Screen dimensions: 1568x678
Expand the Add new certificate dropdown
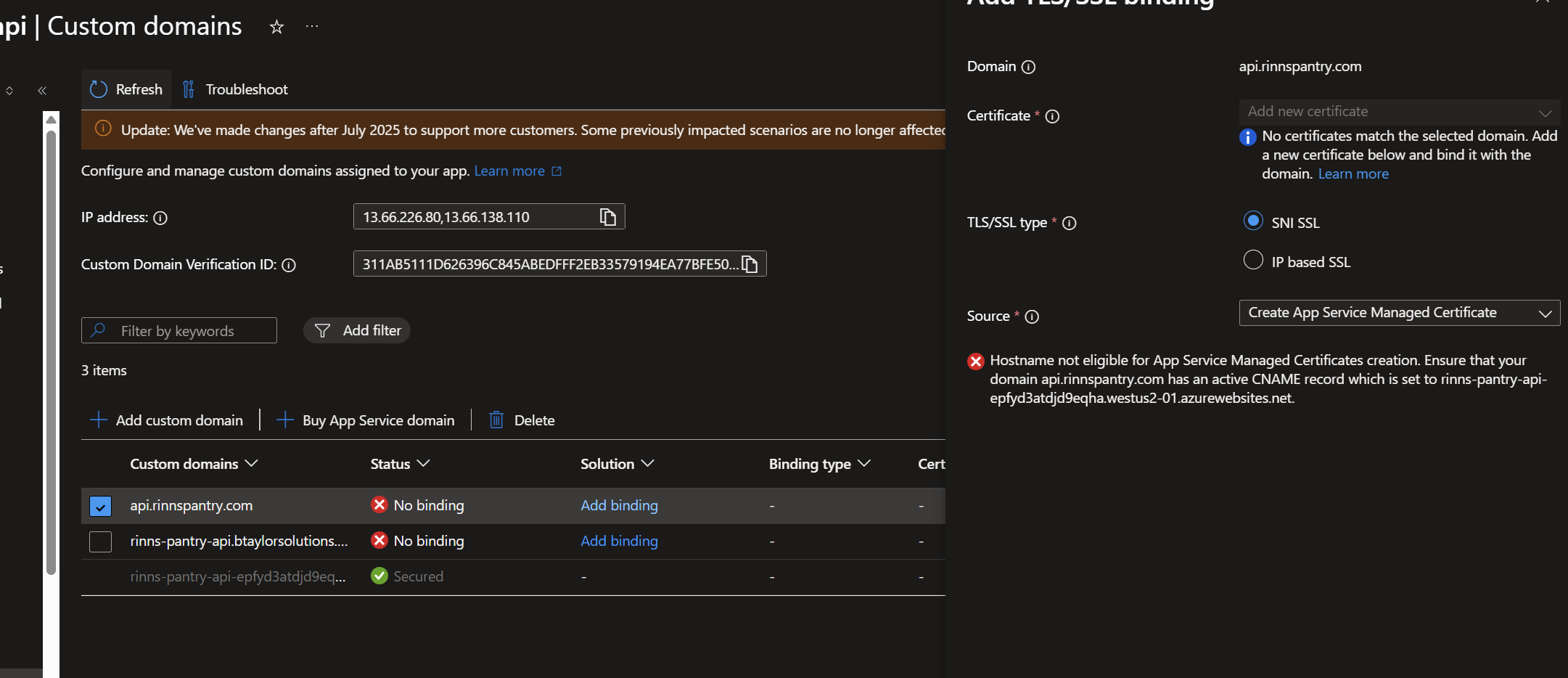(1399, 112)
